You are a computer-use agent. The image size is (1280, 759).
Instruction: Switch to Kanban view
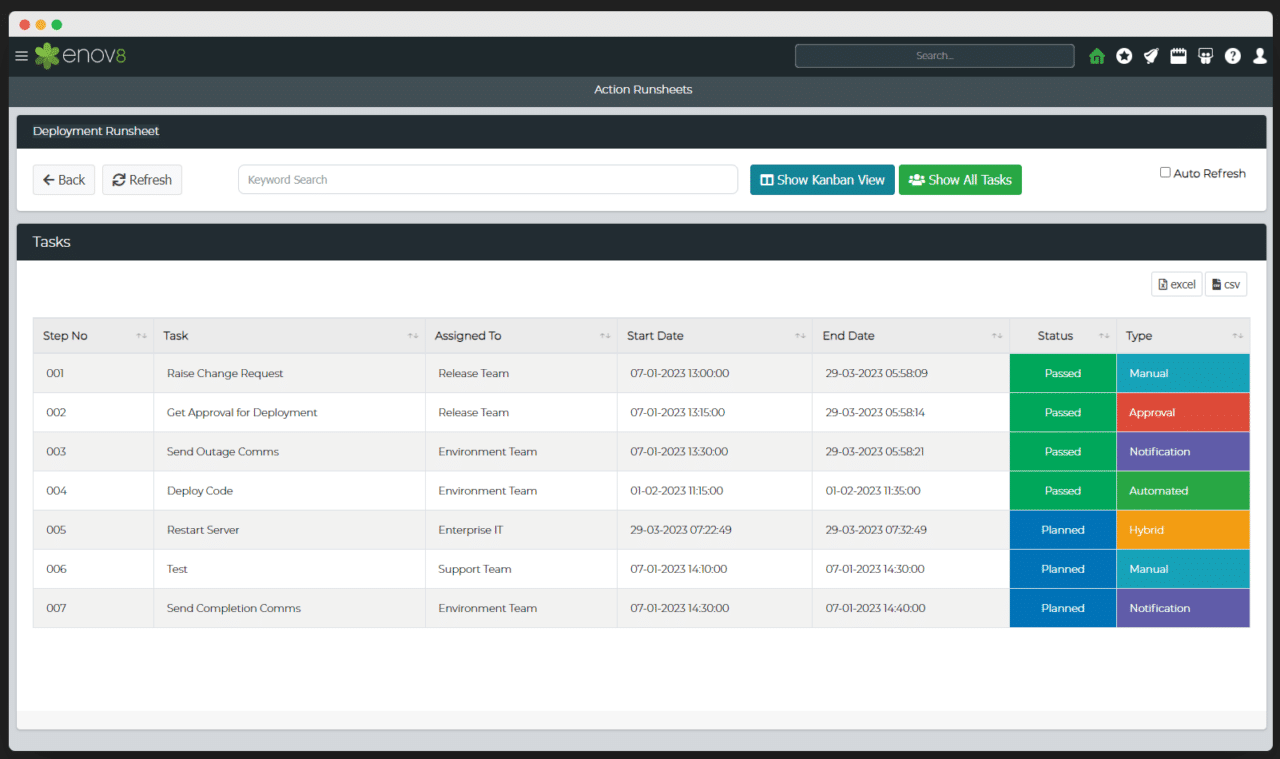coord(822,180)
